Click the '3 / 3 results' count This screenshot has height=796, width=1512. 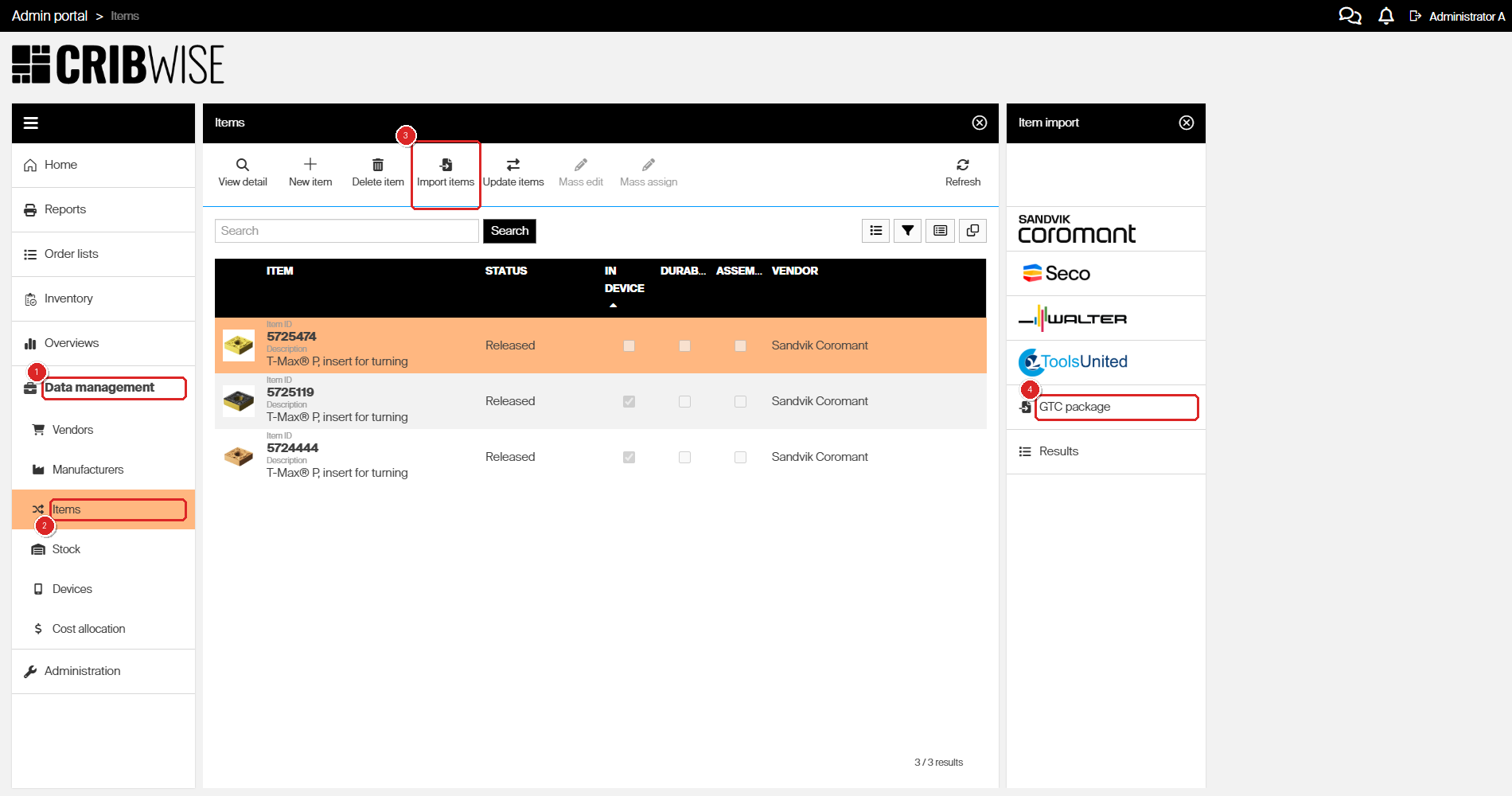[x=939, y=763]
